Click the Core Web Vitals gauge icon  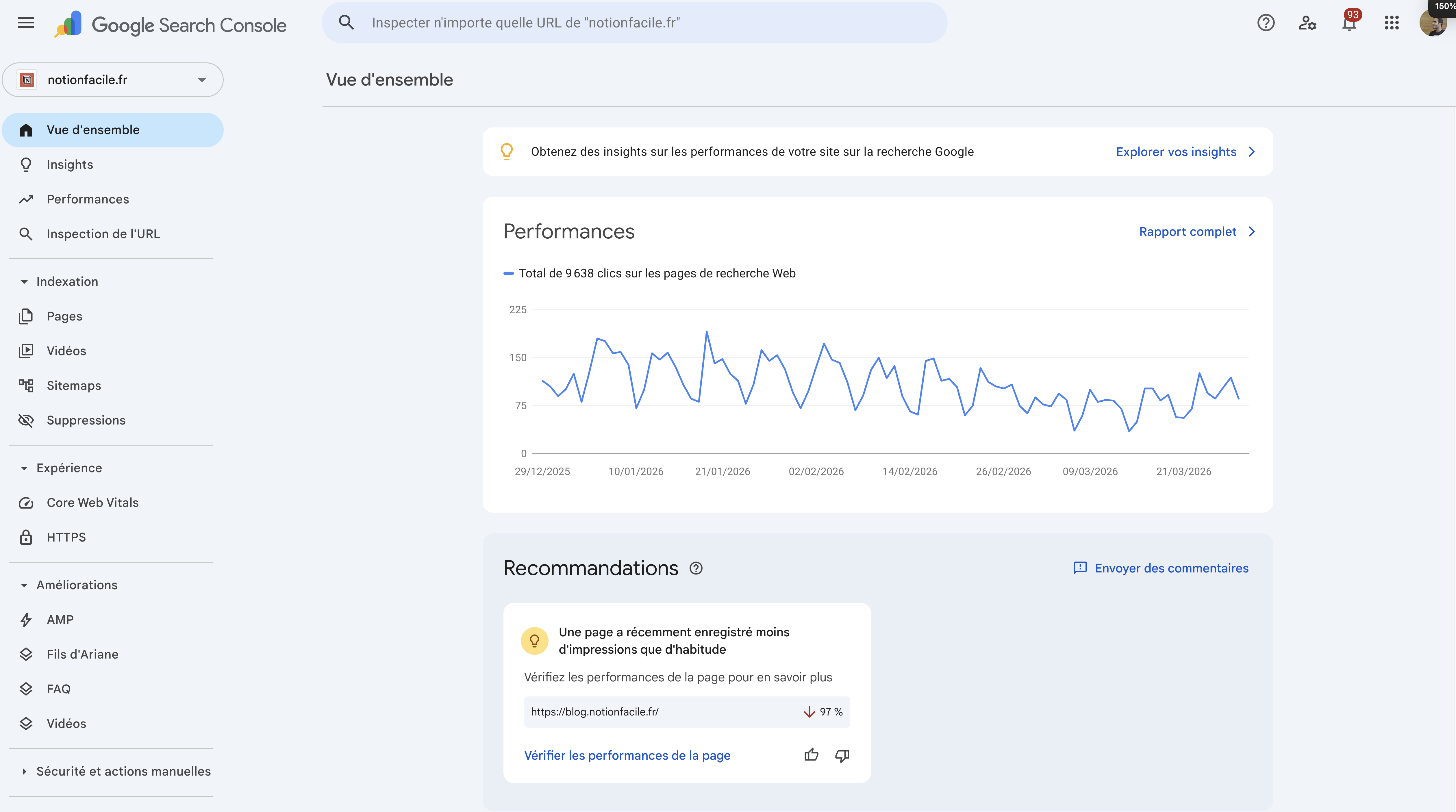click(x=26, y=502)
